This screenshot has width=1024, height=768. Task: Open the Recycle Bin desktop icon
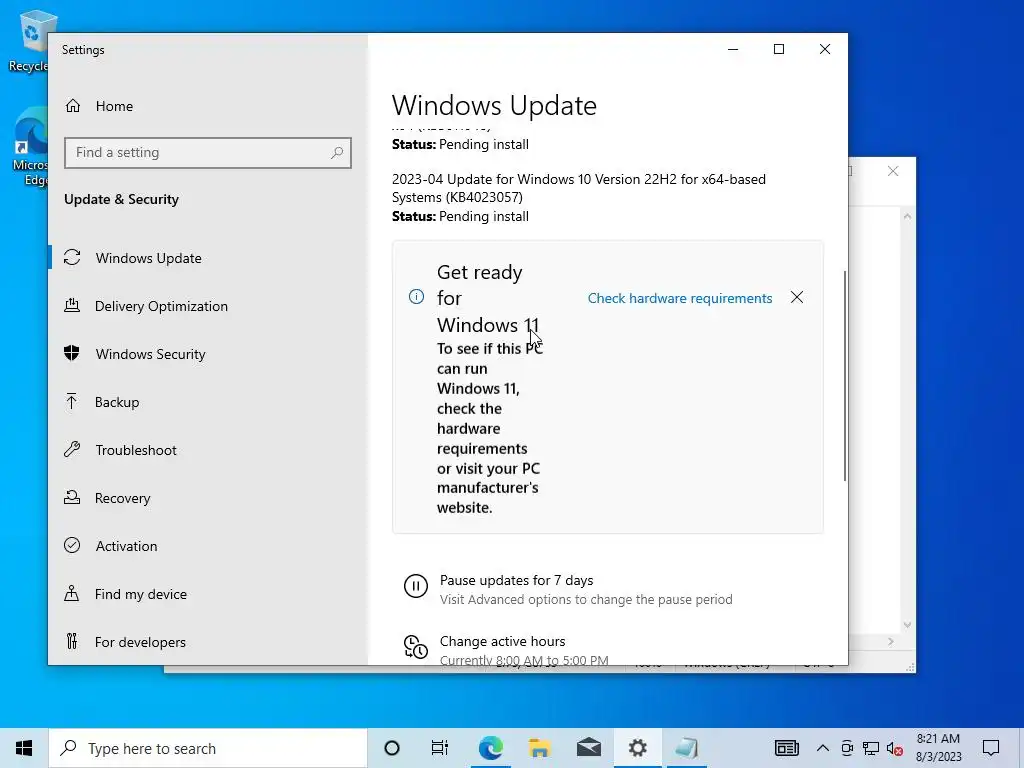pos(29,40)
